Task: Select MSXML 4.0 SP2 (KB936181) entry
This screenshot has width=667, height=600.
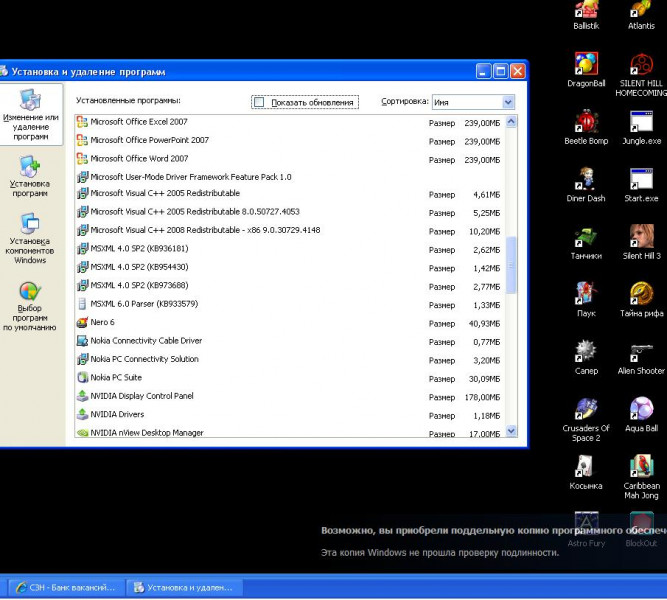Action: click(x=289, y=249)
